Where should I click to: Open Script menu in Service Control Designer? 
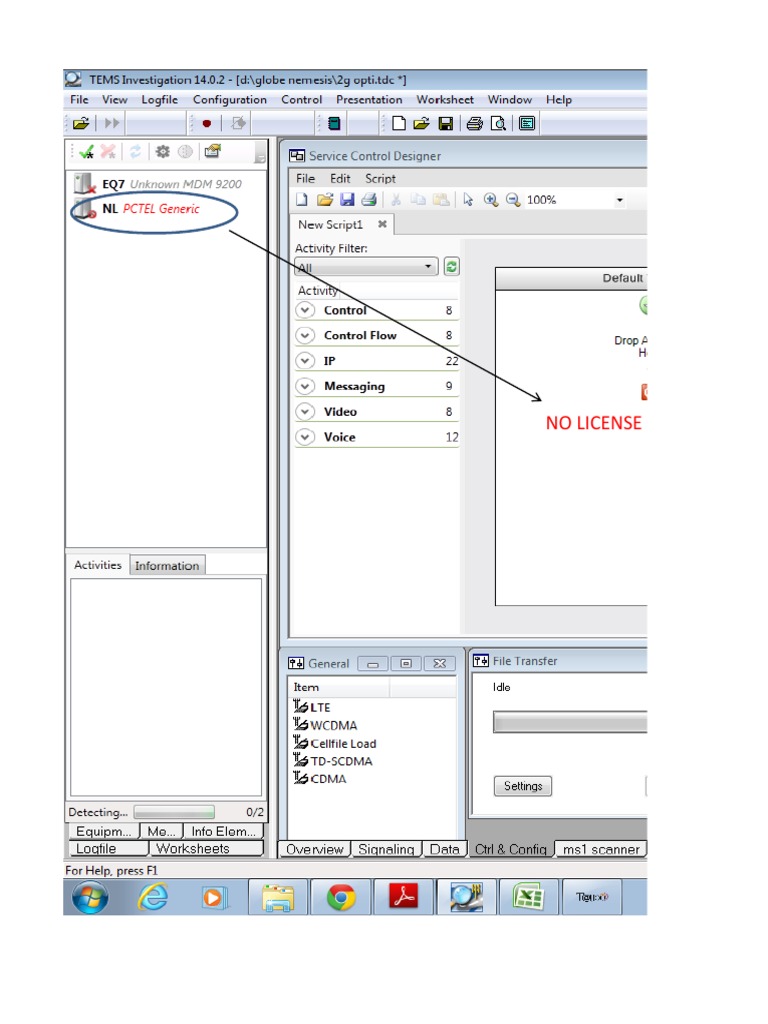click(380, 178)
